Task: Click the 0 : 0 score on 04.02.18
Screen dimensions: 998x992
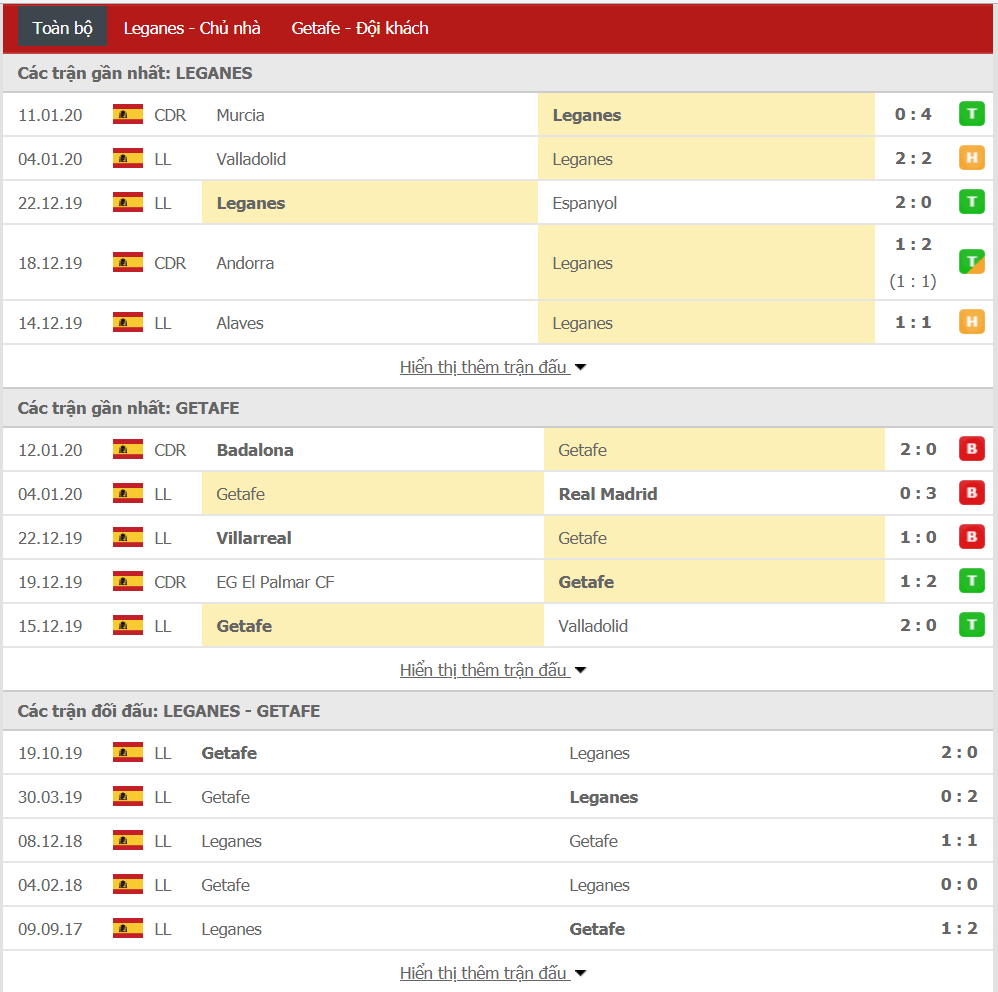Action: (959, 884)
